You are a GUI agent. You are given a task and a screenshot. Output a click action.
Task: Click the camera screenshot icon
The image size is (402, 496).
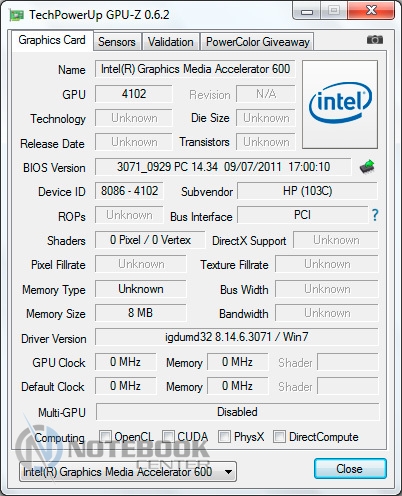(375, 40)
